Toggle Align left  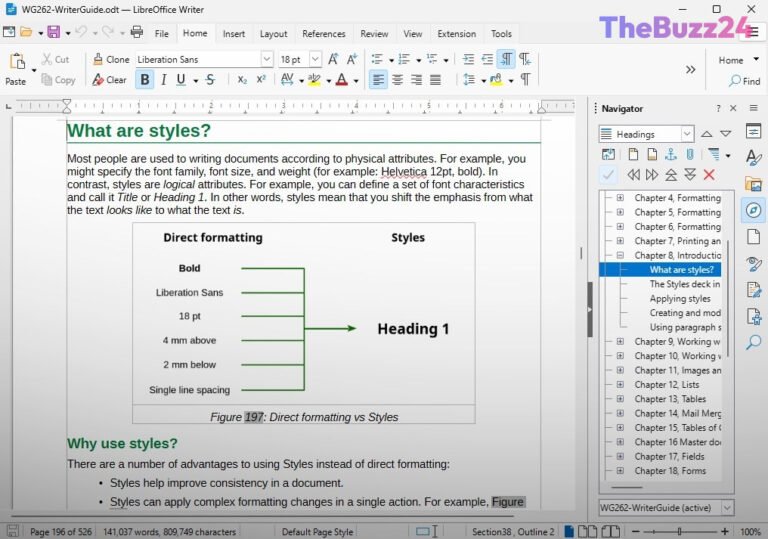(x=378, y=79)
